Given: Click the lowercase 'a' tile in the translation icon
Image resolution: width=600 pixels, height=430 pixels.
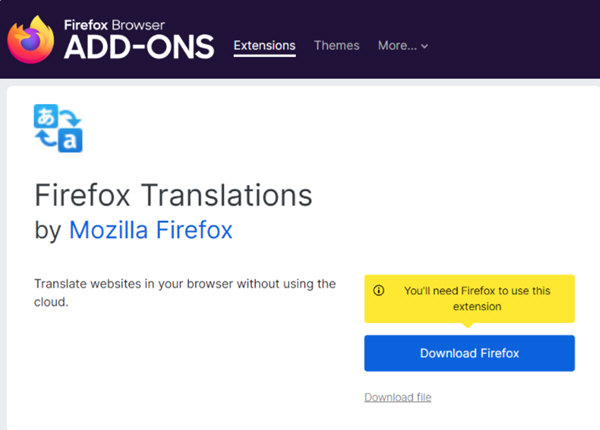Looking at the screenshot, I should [70, 140].
